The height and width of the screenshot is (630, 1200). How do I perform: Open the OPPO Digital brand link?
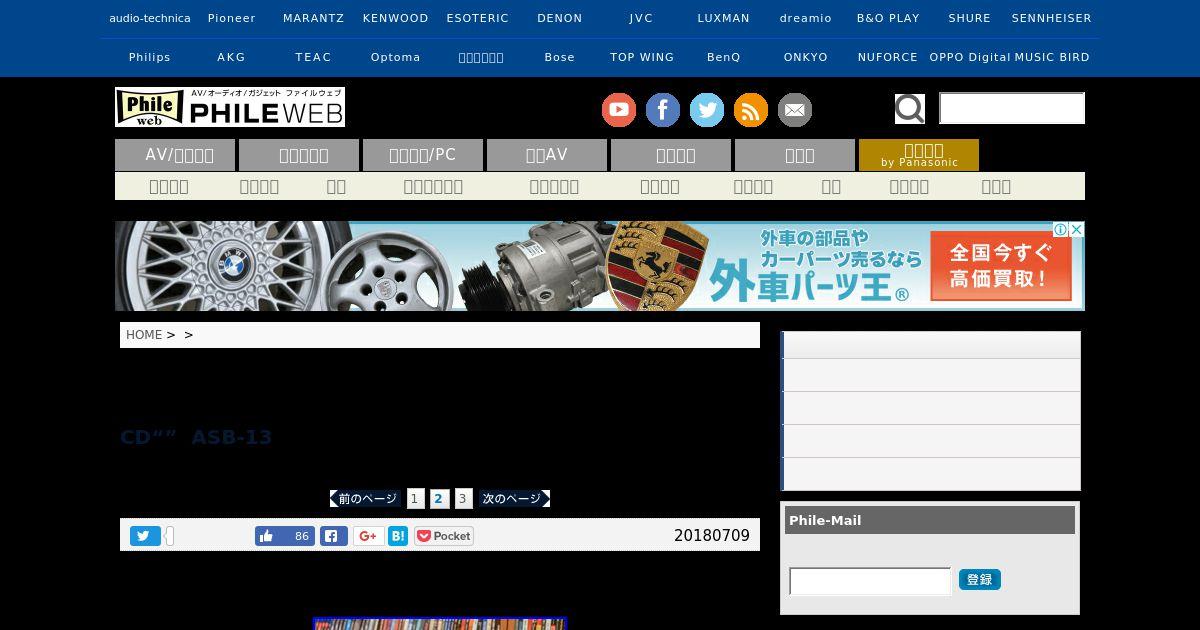970,57
